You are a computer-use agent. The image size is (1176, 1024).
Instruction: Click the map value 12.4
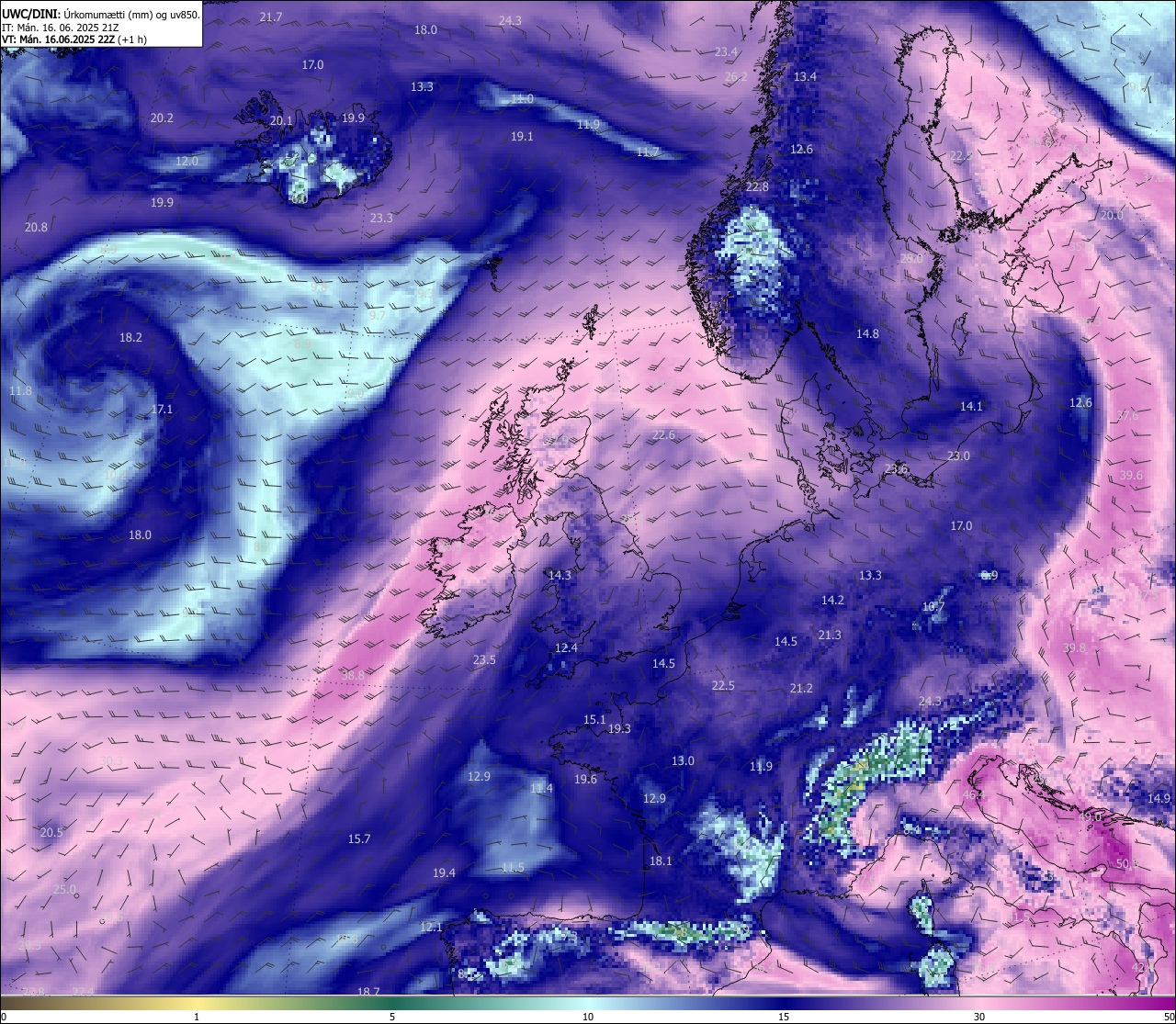click(566, 647)
